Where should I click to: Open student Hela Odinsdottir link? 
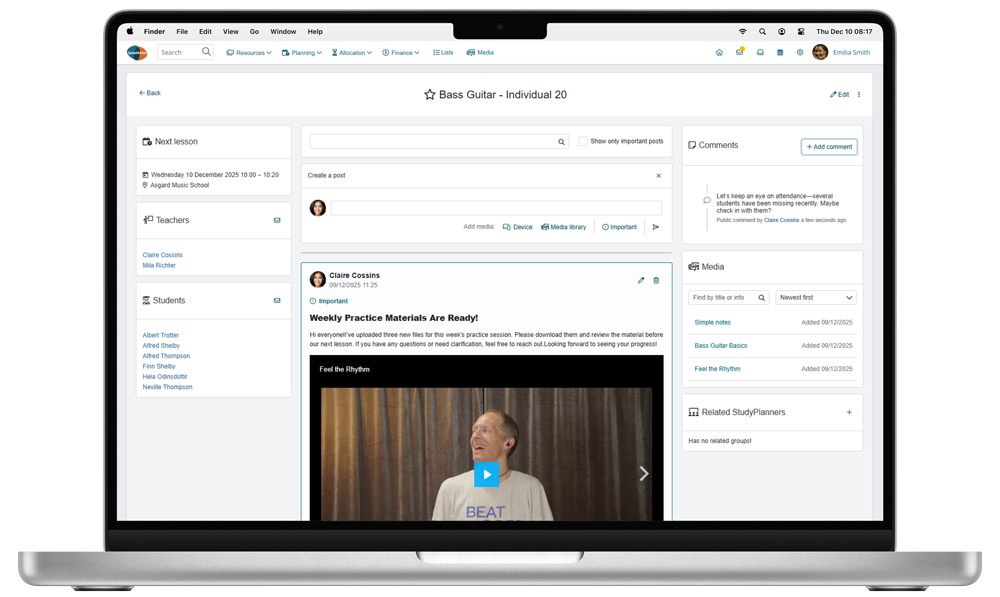tap(165, 377)
